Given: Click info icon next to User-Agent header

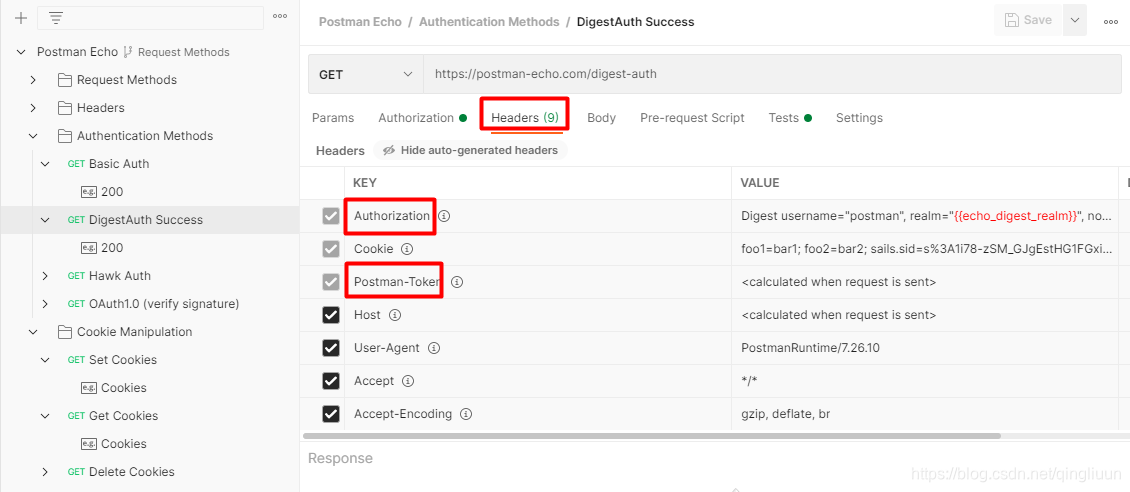Looking at the screenshot, I should pyautogui.click(x=433, y=348).
